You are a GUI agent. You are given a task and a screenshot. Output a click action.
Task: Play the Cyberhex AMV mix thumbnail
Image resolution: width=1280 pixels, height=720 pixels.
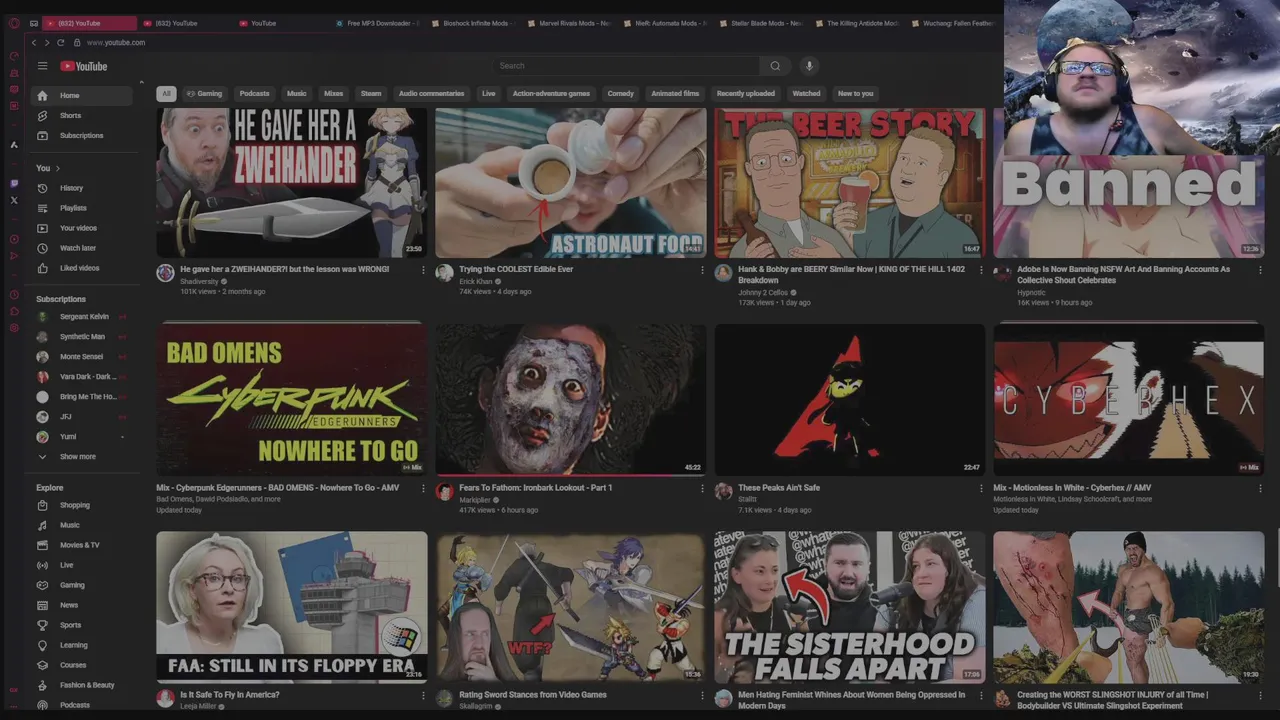[x=1129, y=399]
